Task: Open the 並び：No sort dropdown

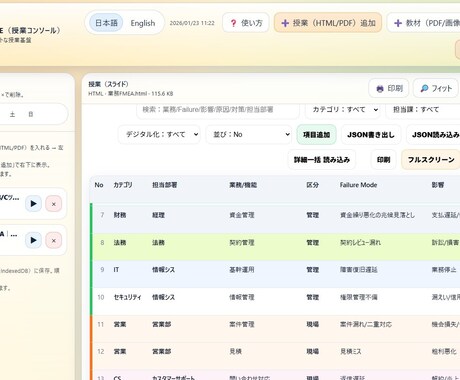Action: [x=249, y=134]
